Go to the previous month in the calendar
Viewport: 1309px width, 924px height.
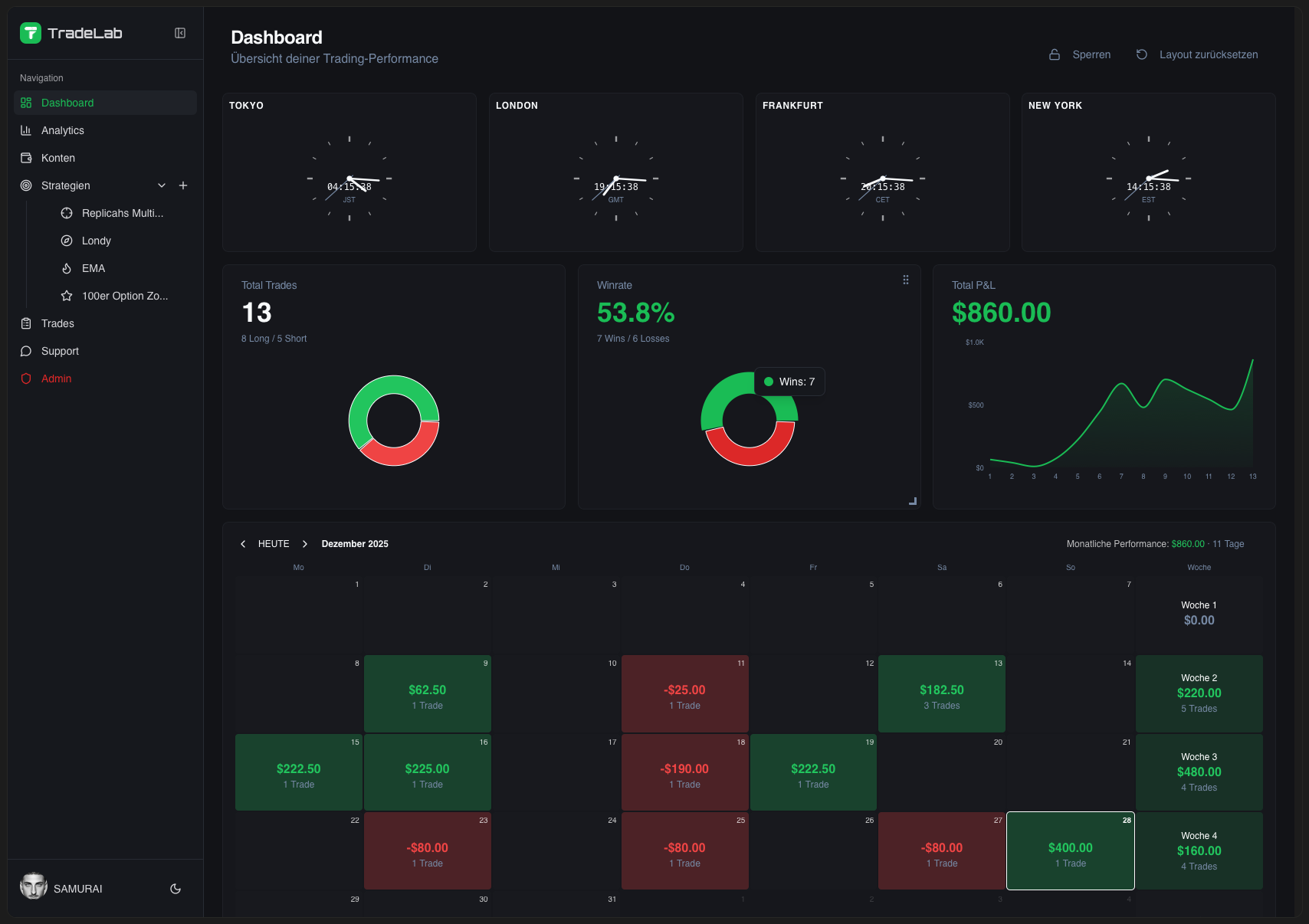tap(243, 544)
